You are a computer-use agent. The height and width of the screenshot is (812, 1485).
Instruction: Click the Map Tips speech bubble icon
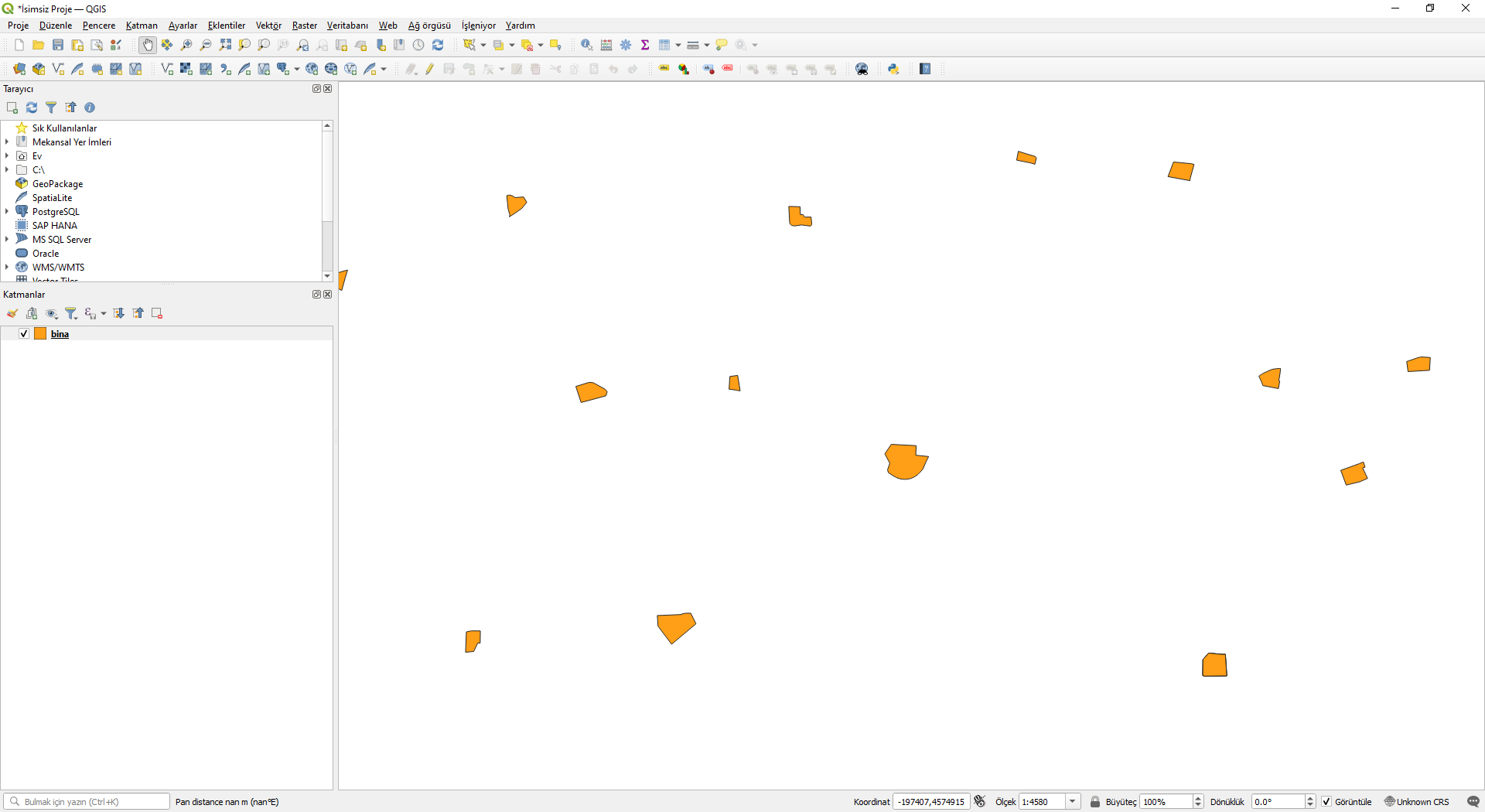722,45
